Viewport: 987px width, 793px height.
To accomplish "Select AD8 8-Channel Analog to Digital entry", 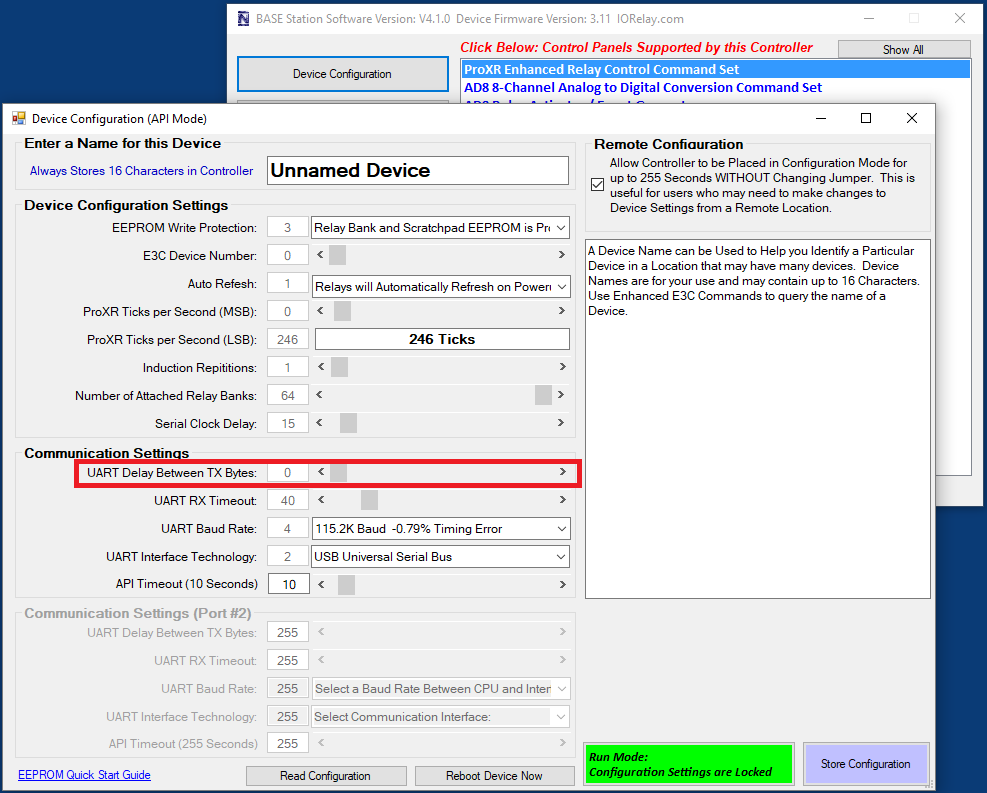I will point(642,88).
